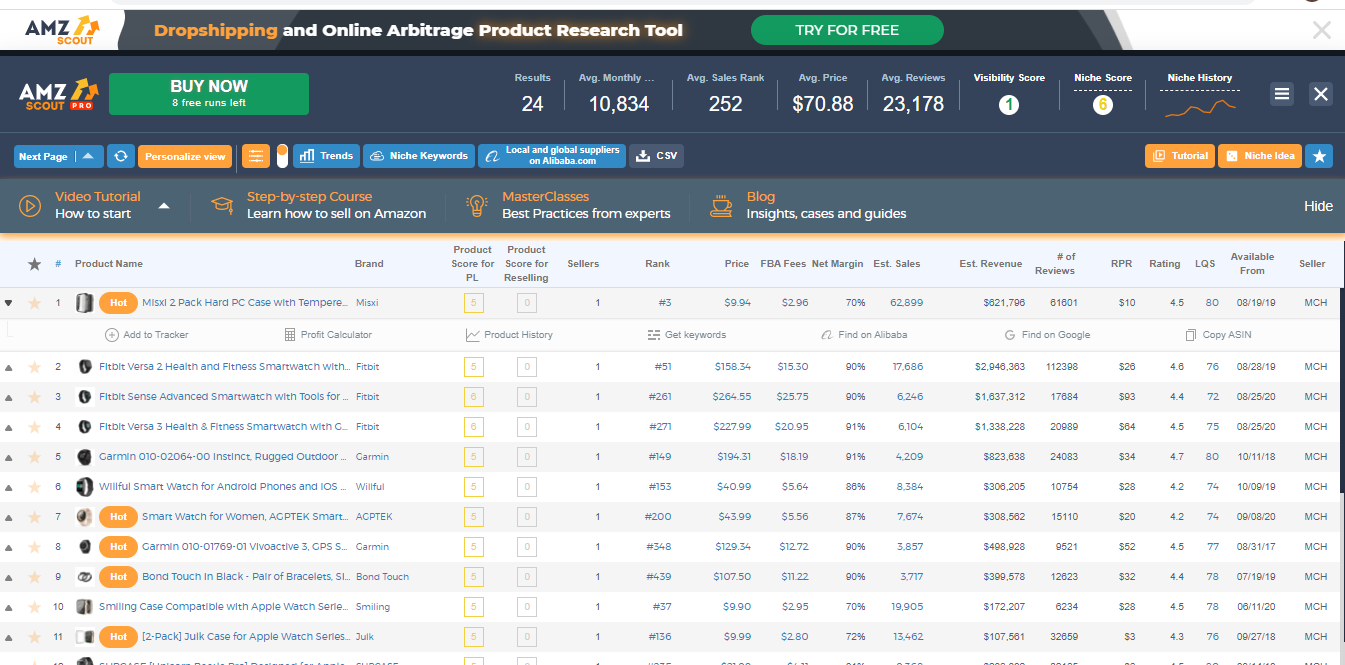
Task: Star the Garmin Instinct row
Action: tap(34, 457)
